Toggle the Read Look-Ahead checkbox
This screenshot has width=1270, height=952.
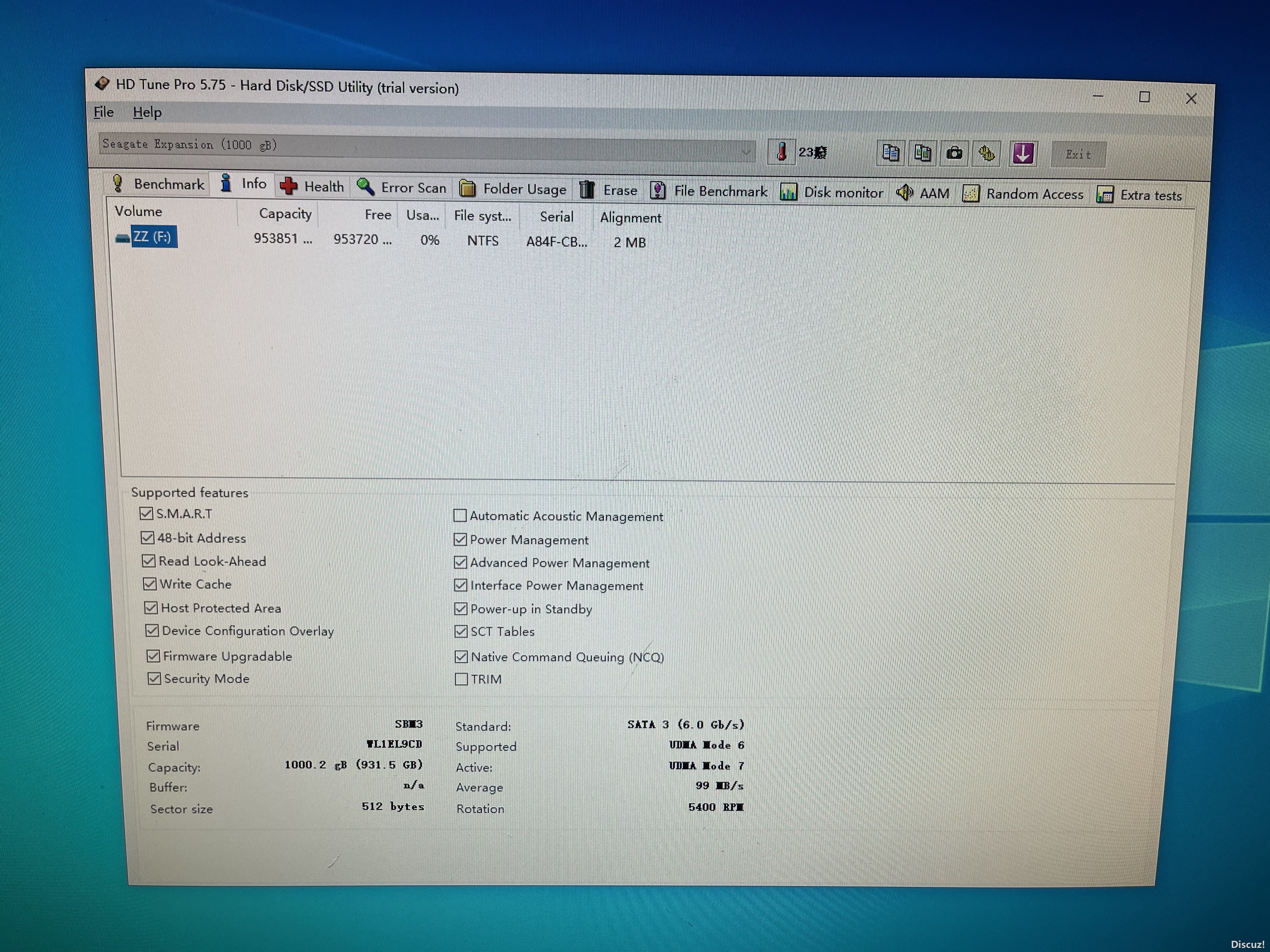149,561
